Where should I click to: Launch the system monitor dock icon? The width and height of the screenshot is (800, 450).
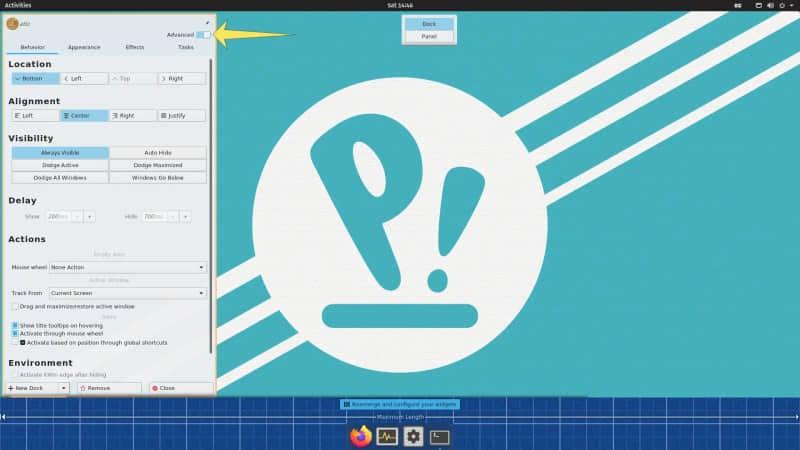click(387, 436)
